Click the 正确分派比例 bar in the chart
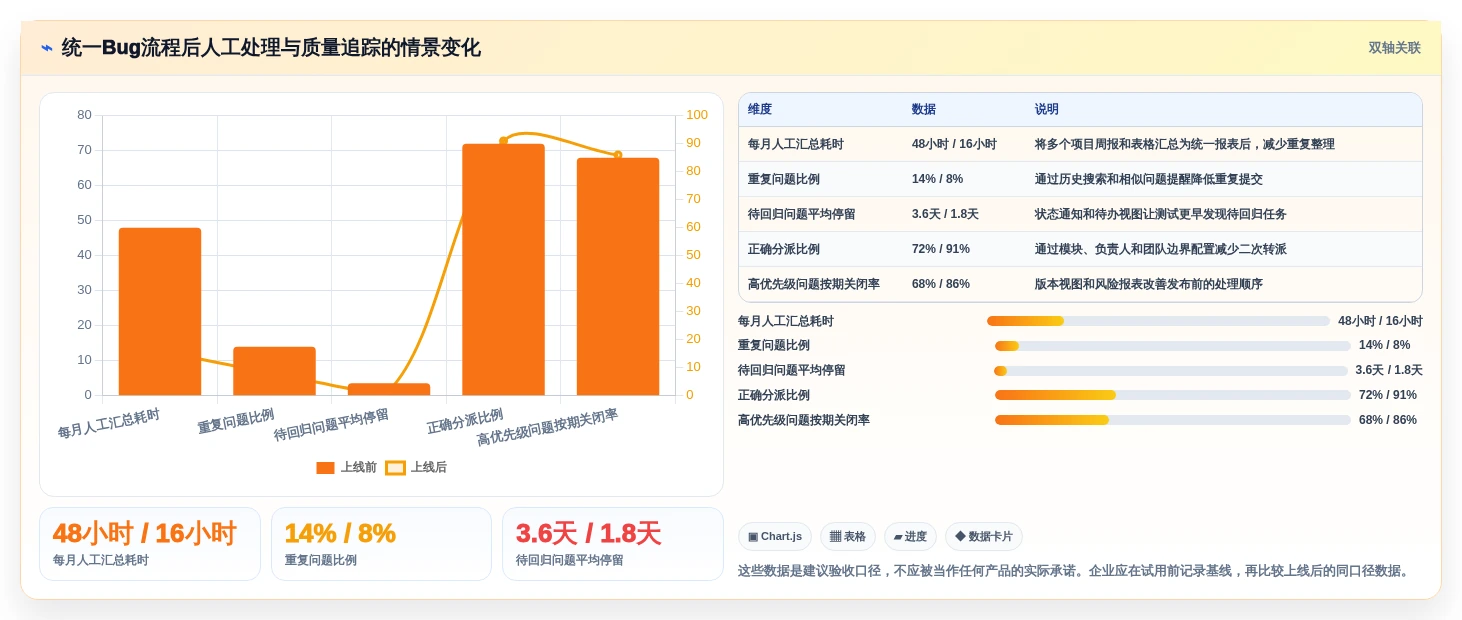The height and width of the screenshot is (620, 1462). [x=503, y=269]
